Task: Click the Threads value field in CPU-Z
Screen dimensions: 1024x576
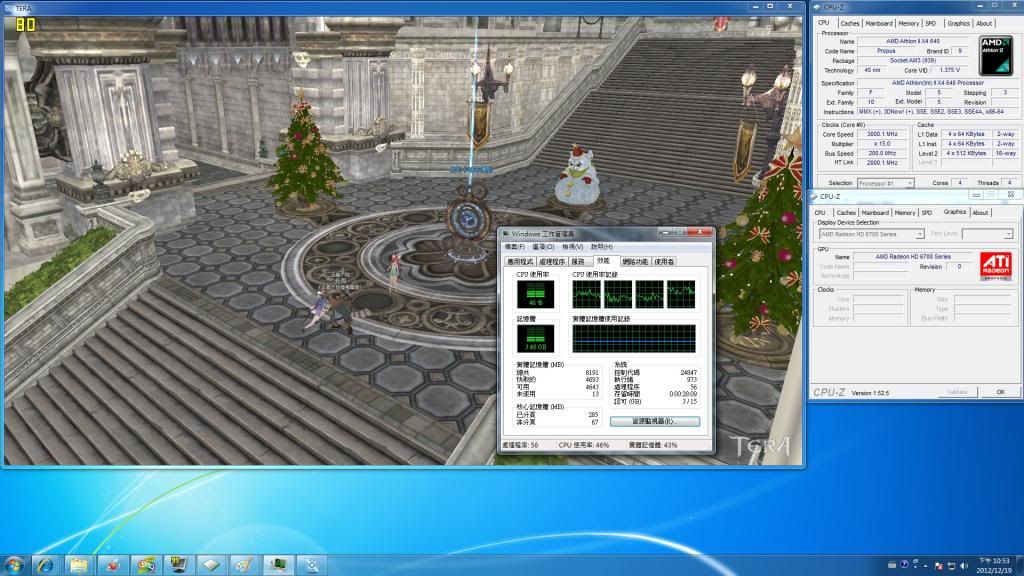Action: [x=1010, y=183]
